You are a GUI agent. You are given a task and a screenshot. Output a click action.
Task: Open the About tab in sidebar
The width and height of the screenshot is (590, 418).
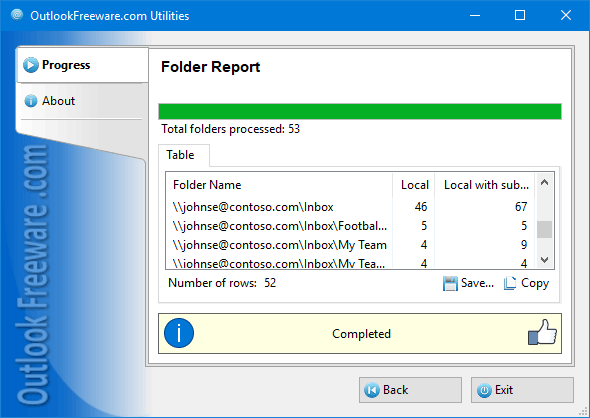pyautogui.click(x=82, y=101)
